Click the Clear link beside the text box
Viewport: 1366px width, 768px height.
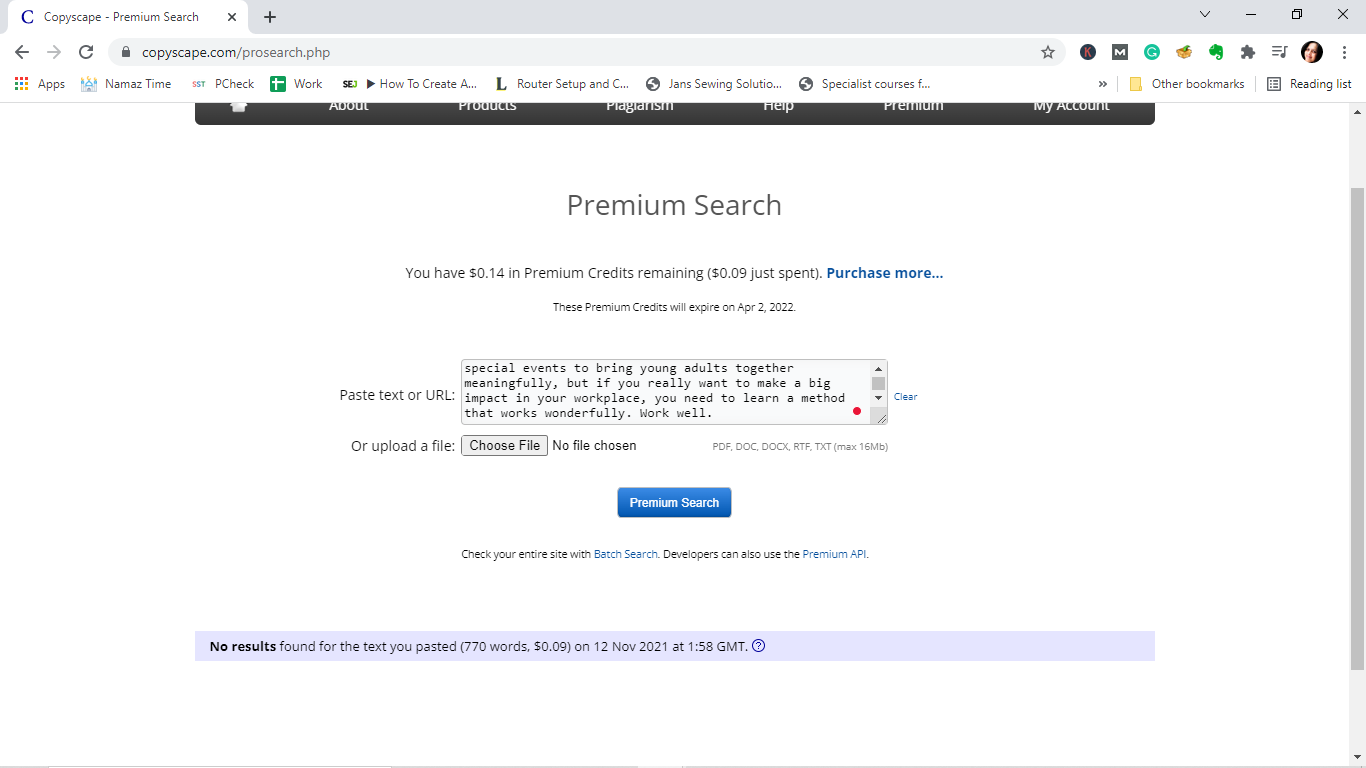[905, 397]
